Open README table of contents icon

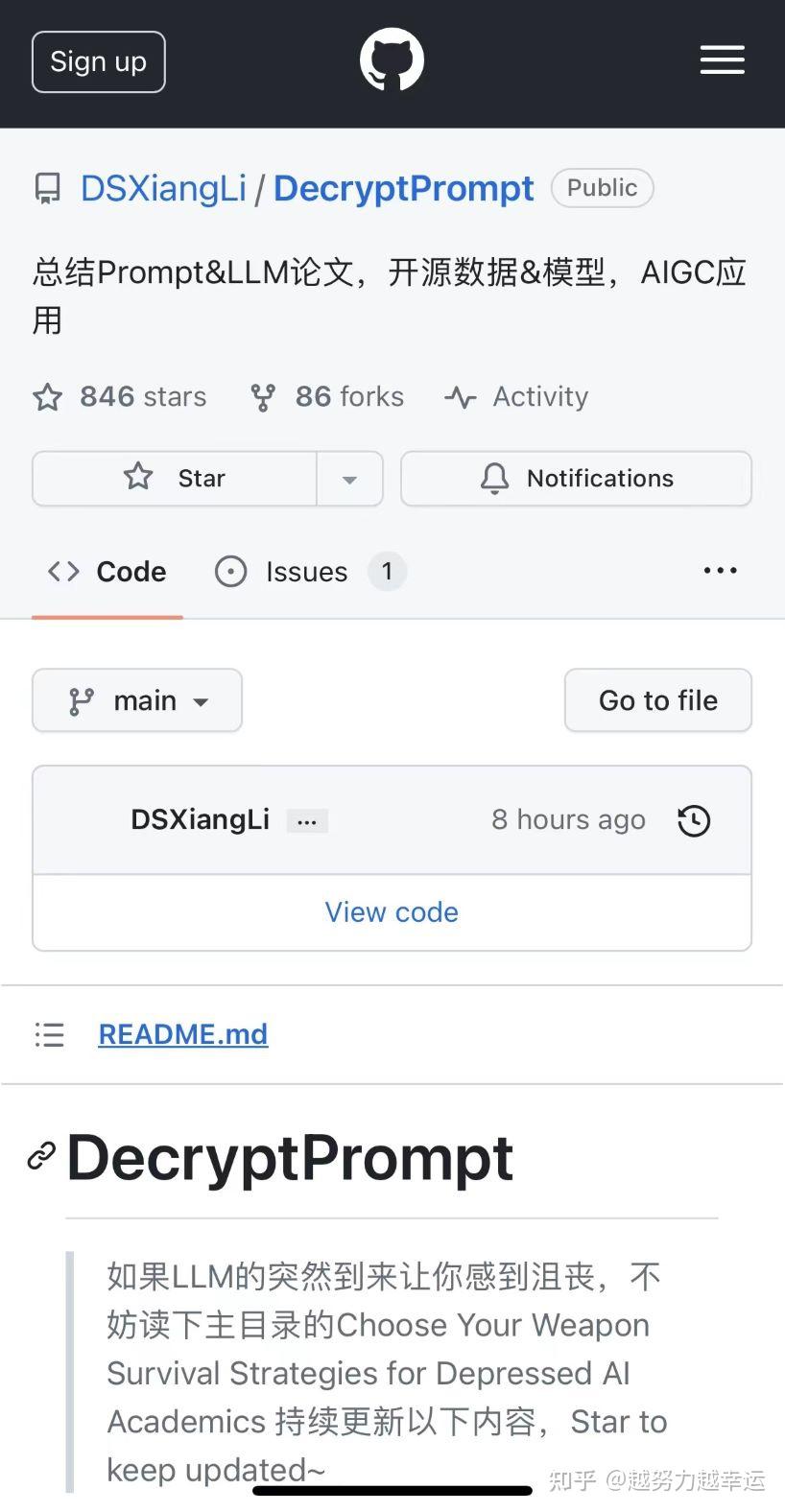(49, 1034)
